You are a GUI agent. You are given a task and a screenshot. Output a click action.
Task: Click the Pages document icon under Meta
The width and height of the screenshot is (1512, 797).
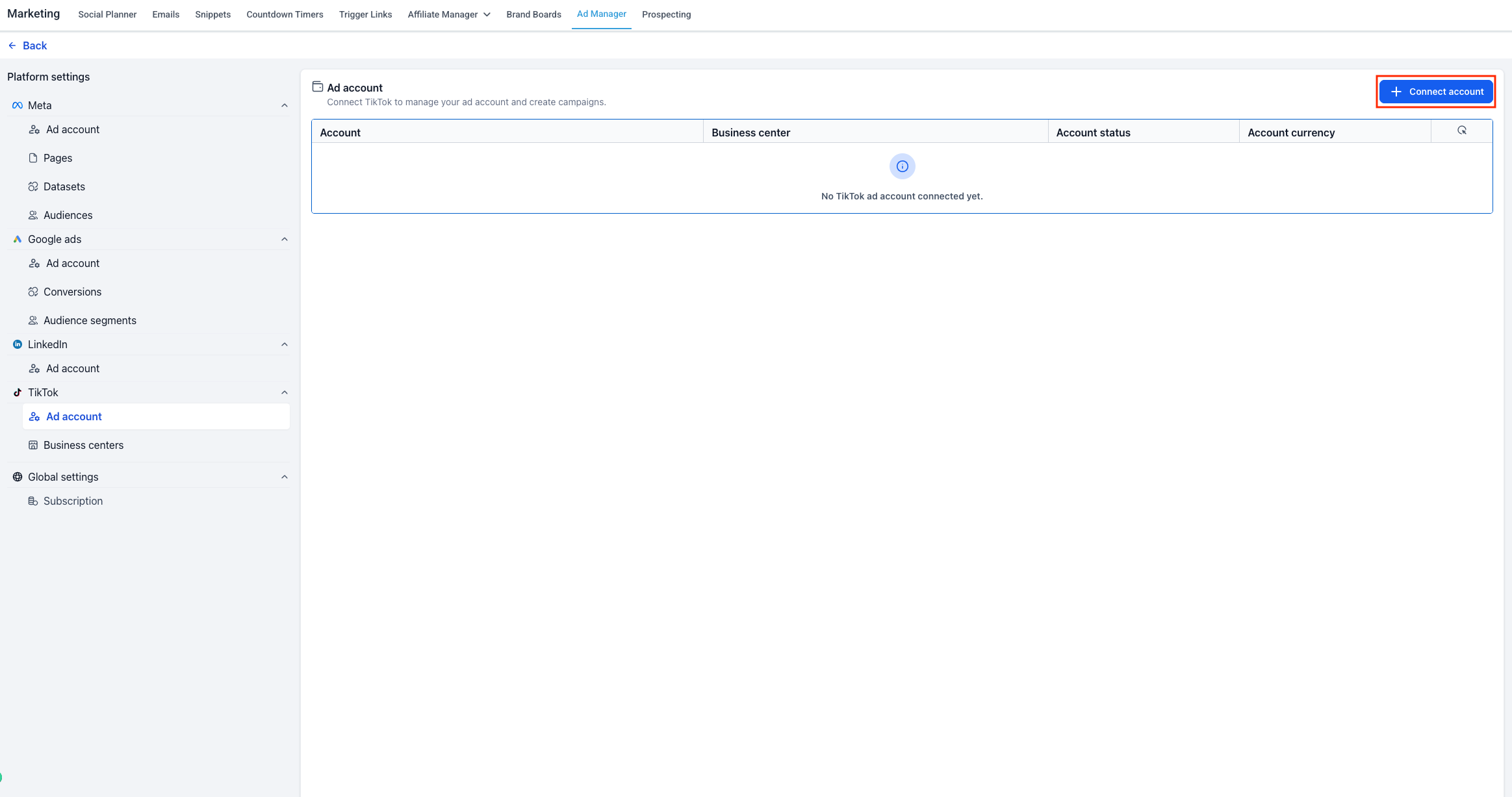click(x=33, y=158)
